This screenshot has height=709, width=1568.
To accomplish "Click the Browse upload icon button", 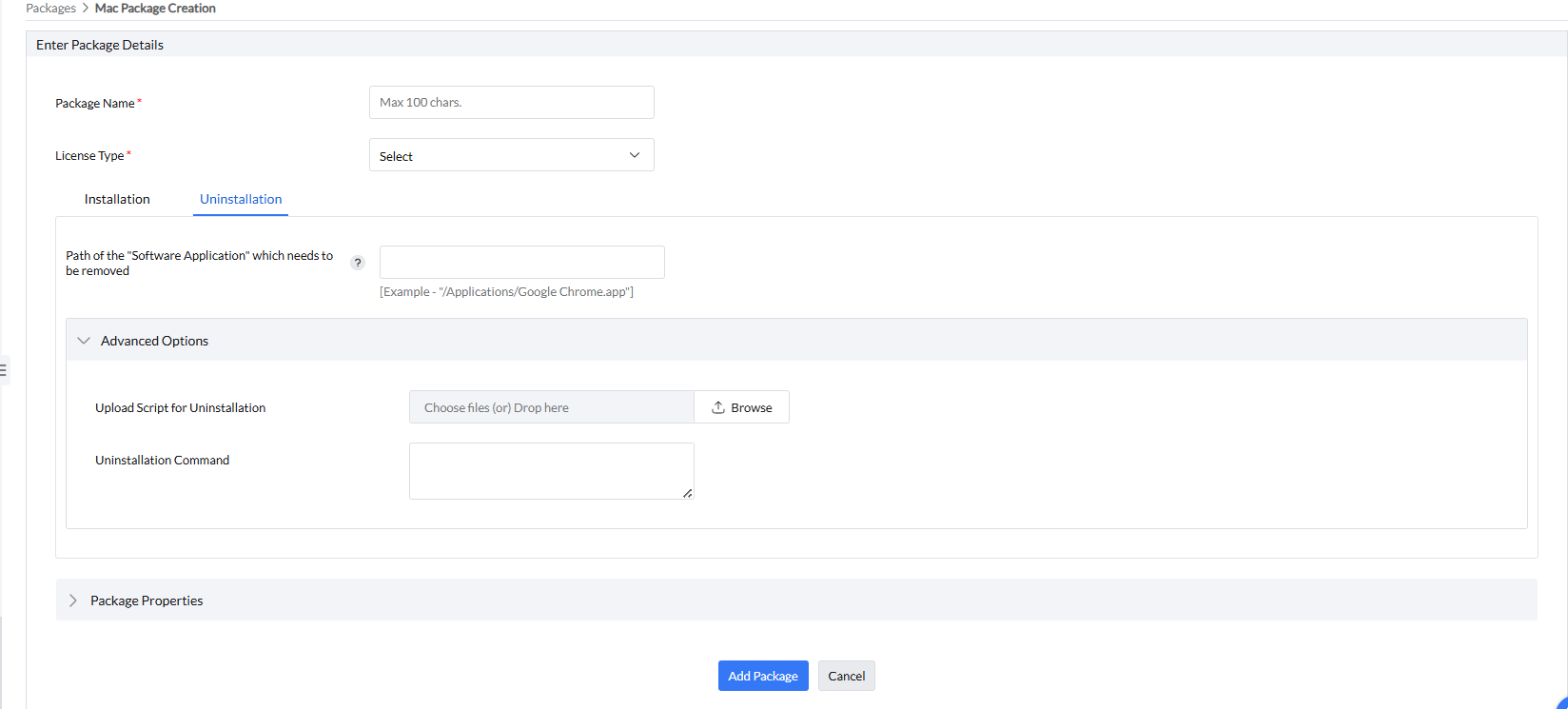I will (x=741, y=407).
